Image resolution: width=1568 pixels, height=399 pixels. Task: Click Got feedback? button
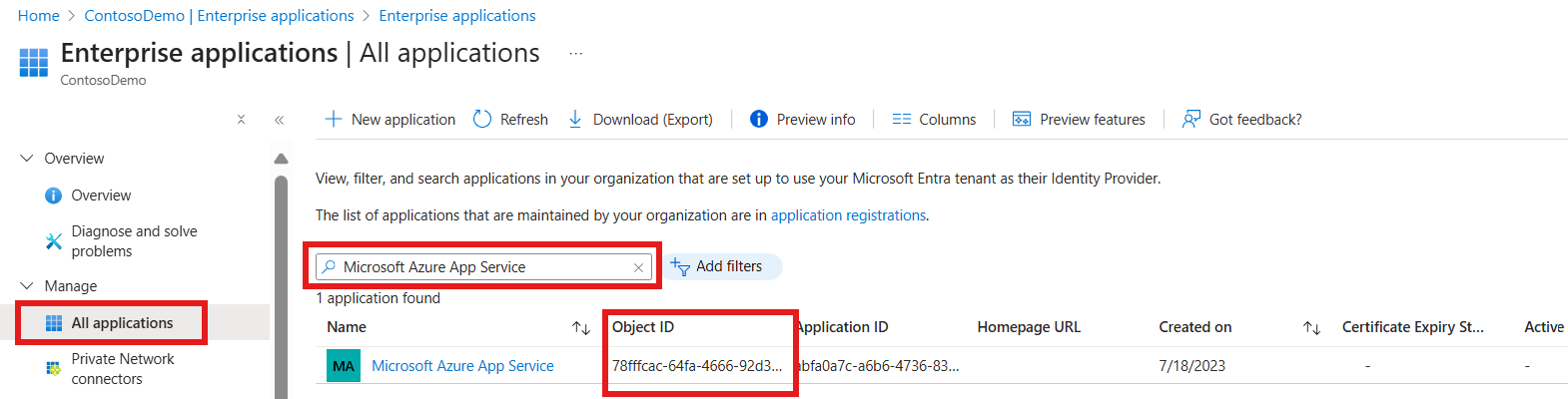click(x=1241, y=120)
